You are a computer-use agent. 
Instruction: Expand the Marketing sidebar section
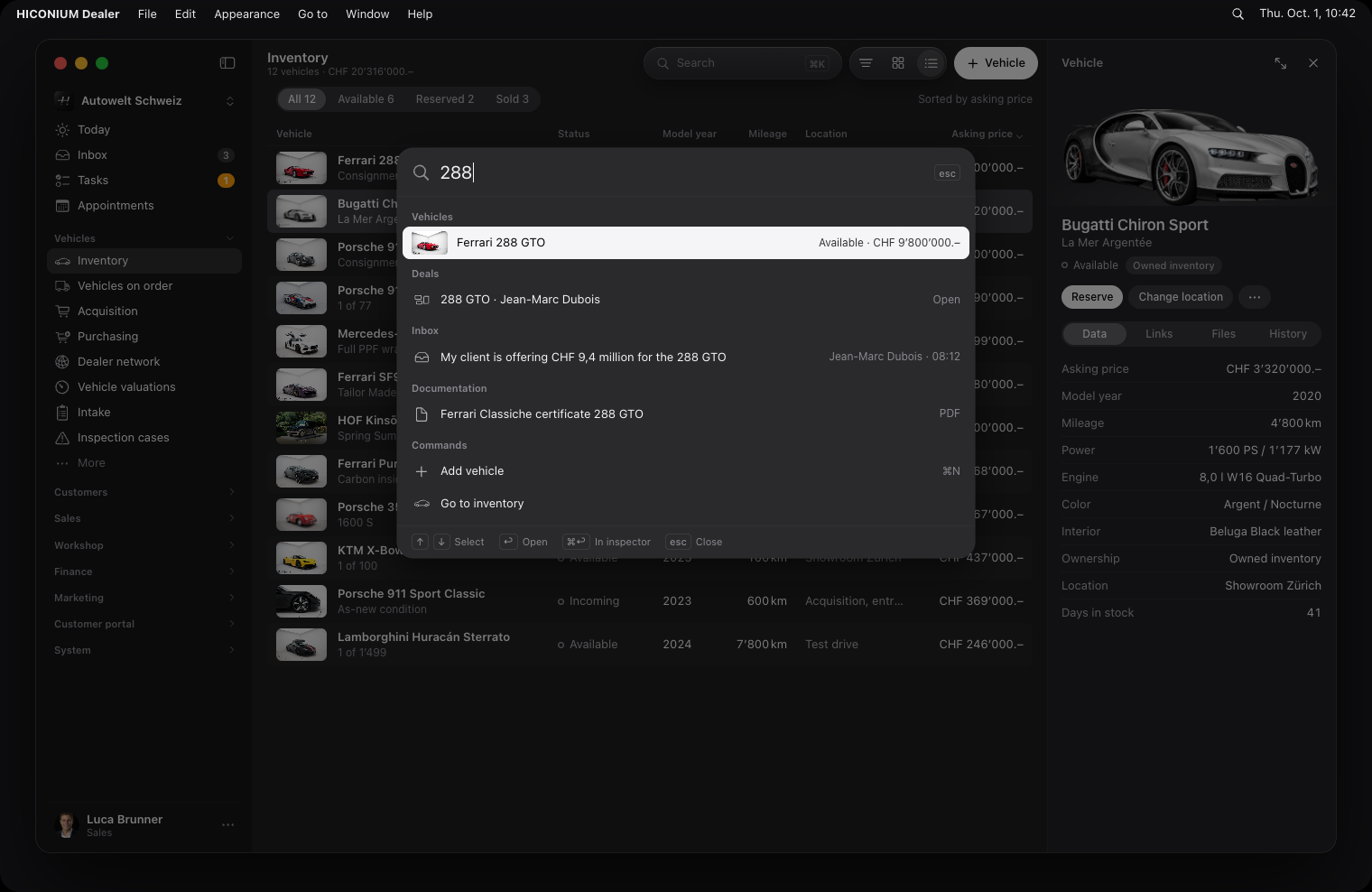point(144,598)
